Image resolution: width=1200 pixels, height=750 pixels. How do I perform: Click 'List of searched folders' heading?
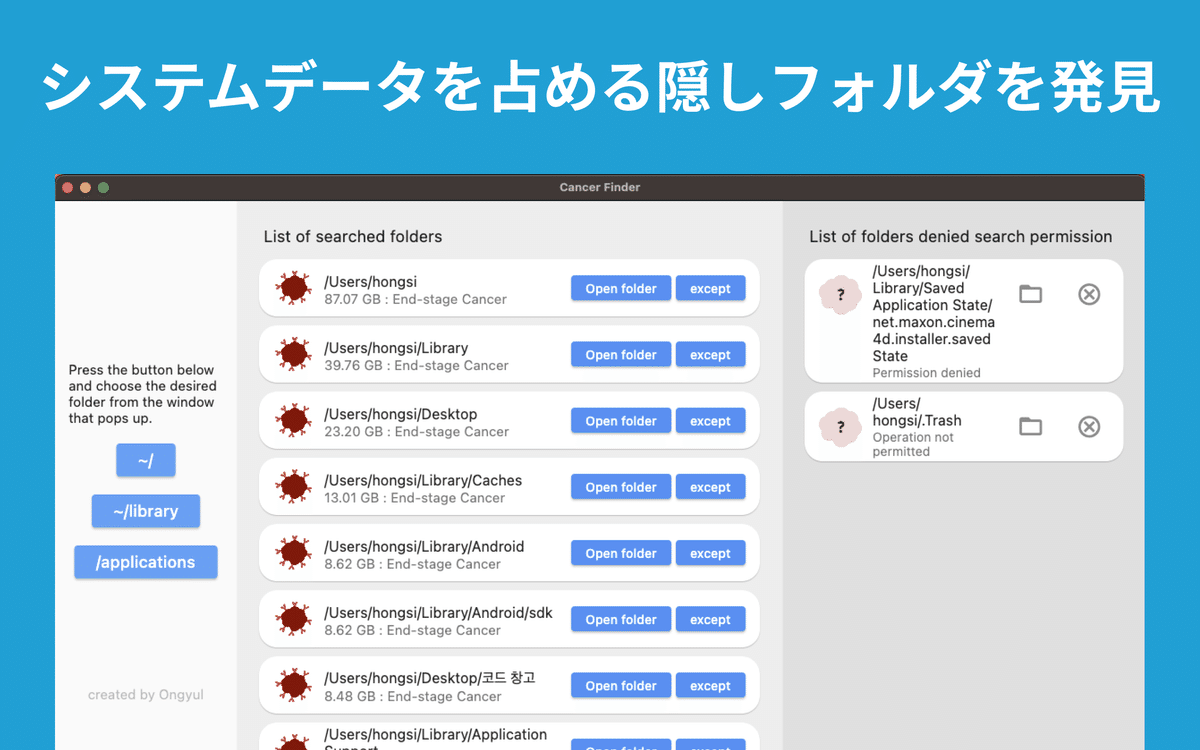353,237
